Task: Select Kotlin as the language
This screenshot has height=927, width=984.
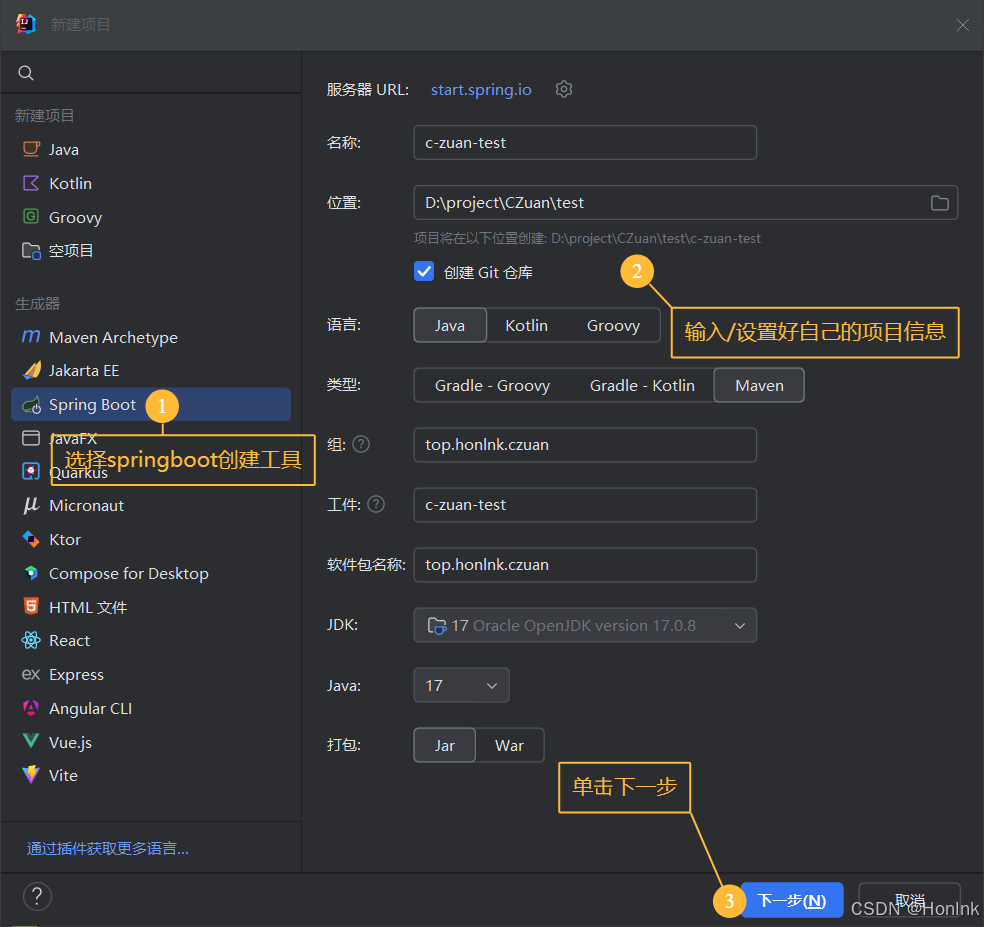Action: coord(527,325)
